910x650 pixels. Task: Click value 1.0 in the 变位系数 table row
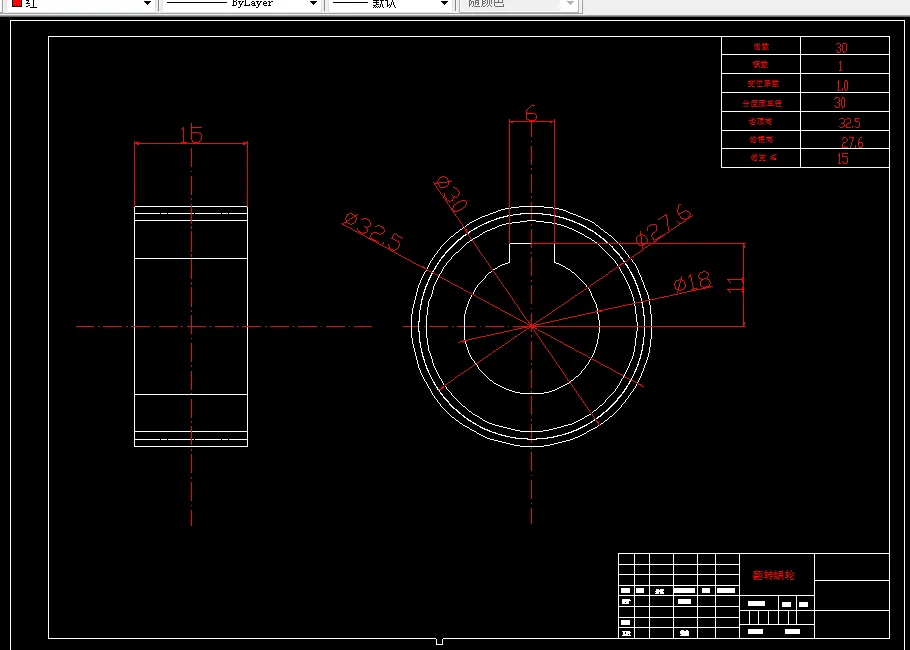pyautogui.click(x=842, y=86)
